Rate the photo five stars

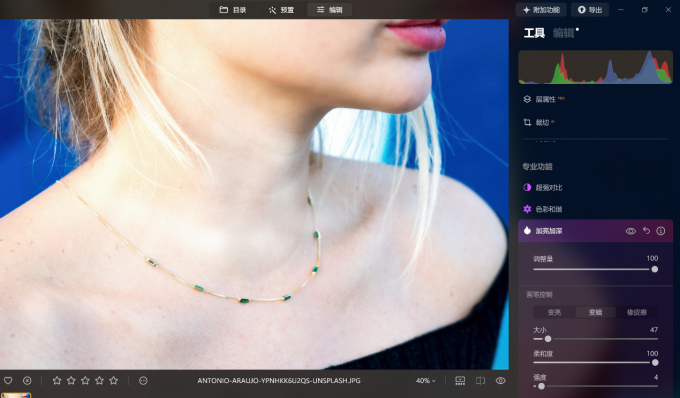[x=114, y=381]
